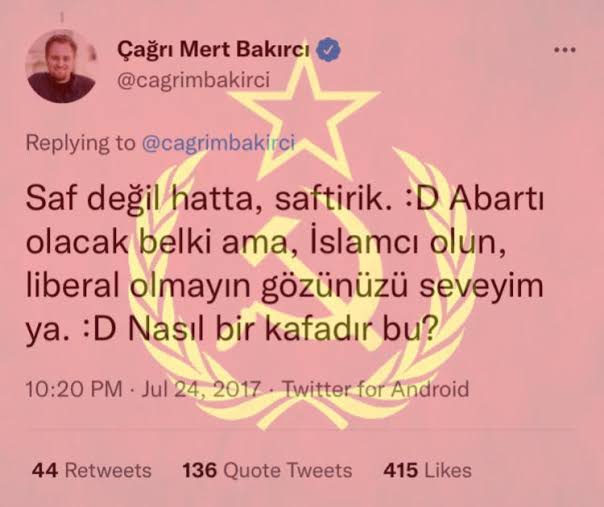The image size is (604, 507).
Task: Show the 415 Likes list
Action: pyautogui.click(x=427, y=470)
